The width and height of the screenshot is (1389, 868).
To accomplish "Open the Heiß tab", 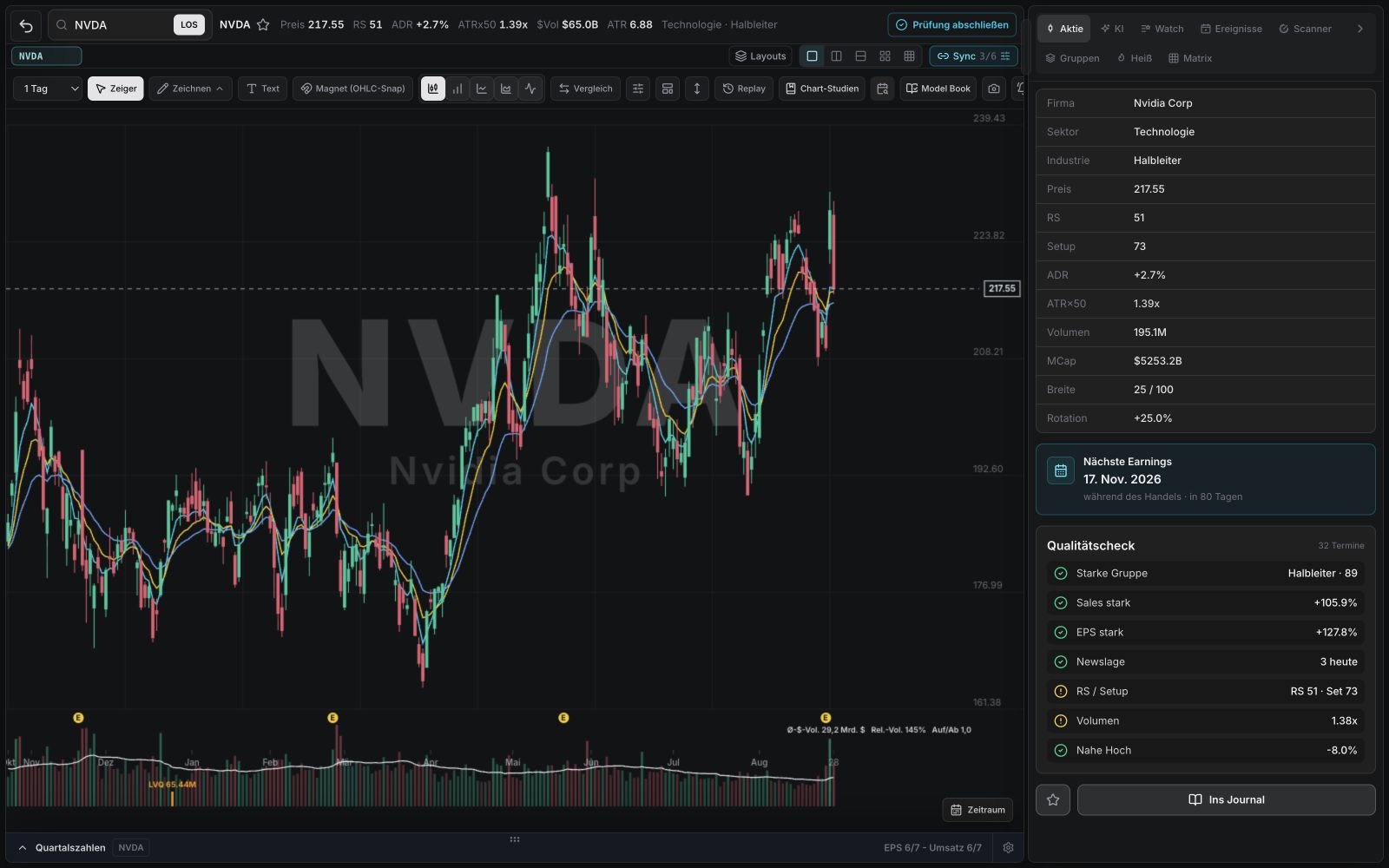I will pyautogui.click(x=1135, y=58).
